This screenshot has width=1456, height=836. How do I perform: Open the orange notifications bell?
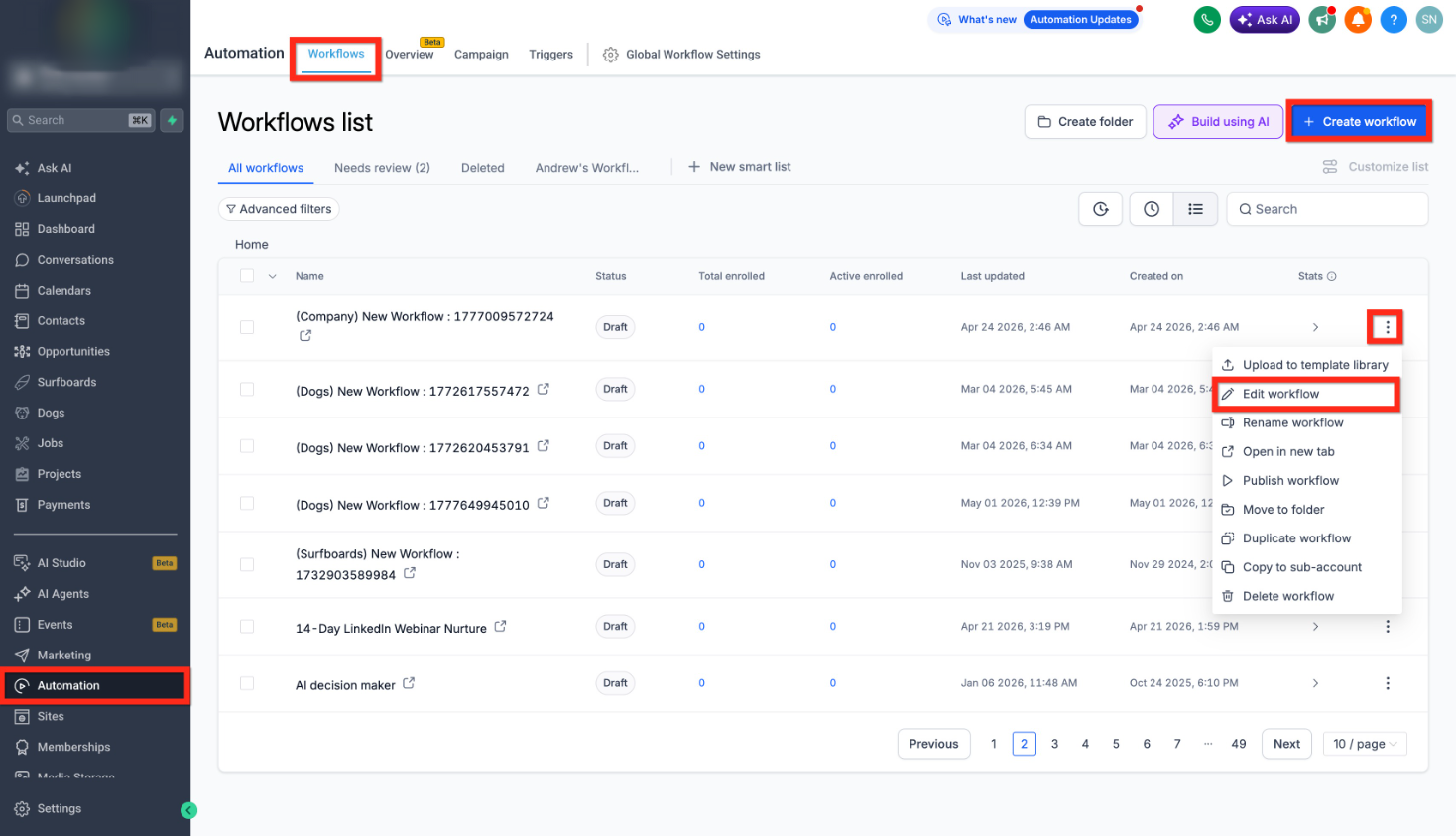pos(1358,20)
